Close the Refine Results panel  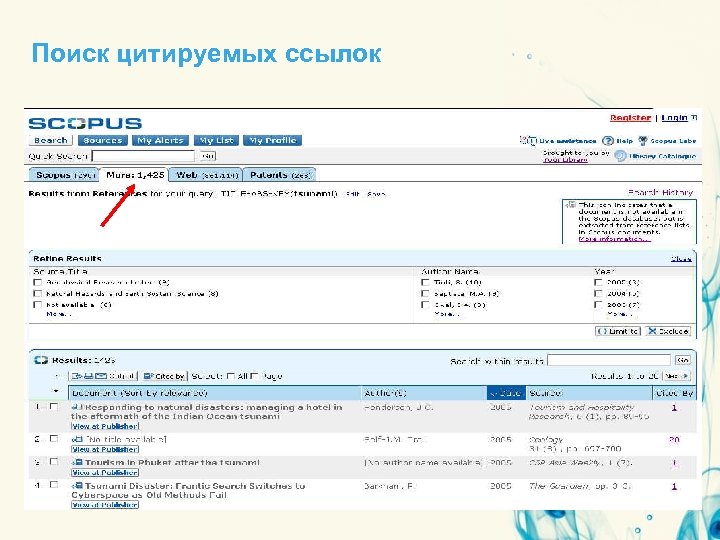[x=681, y=259]
